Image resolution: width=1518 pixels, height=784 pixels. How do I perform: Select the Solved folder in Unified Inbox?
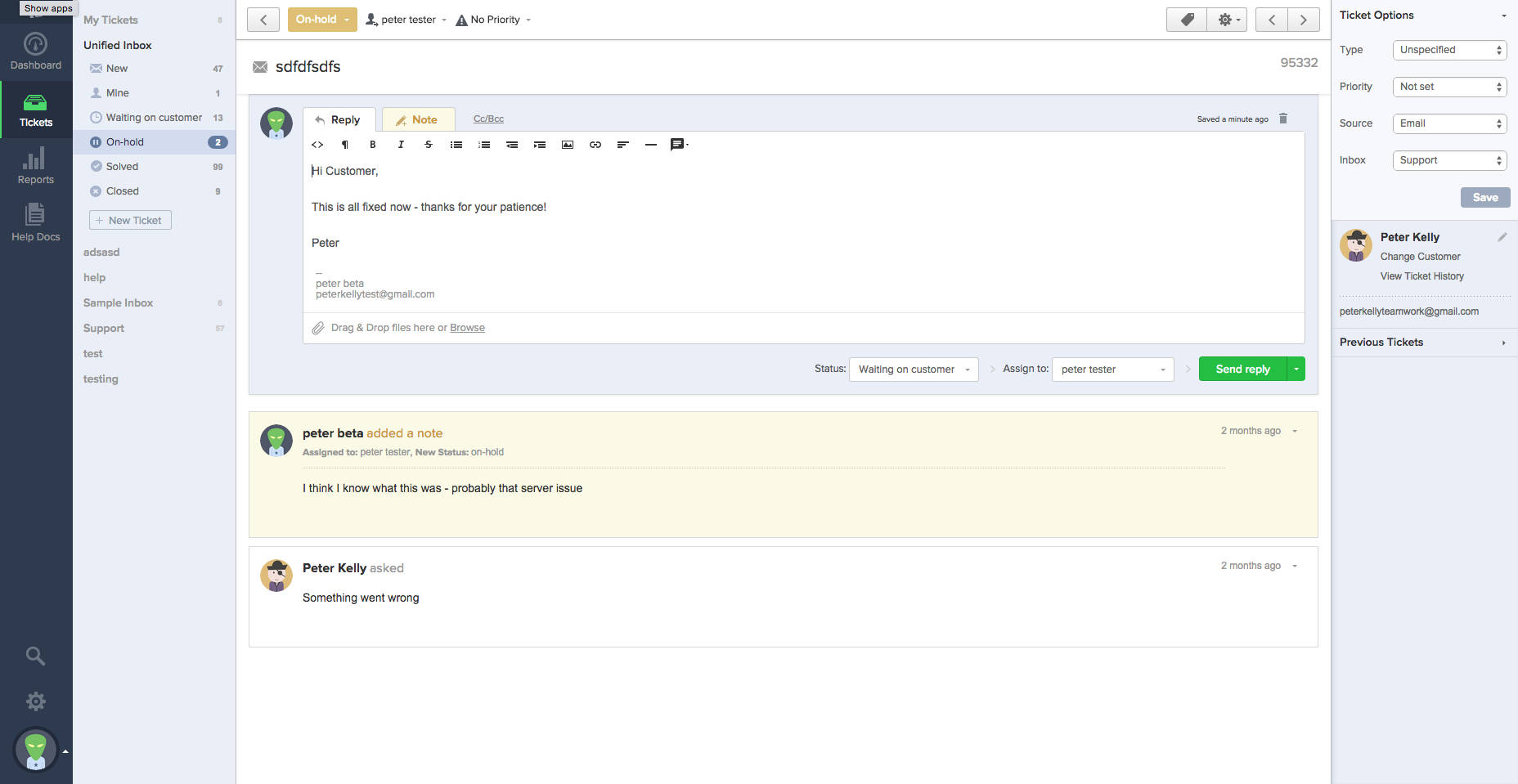pos(122,167)
